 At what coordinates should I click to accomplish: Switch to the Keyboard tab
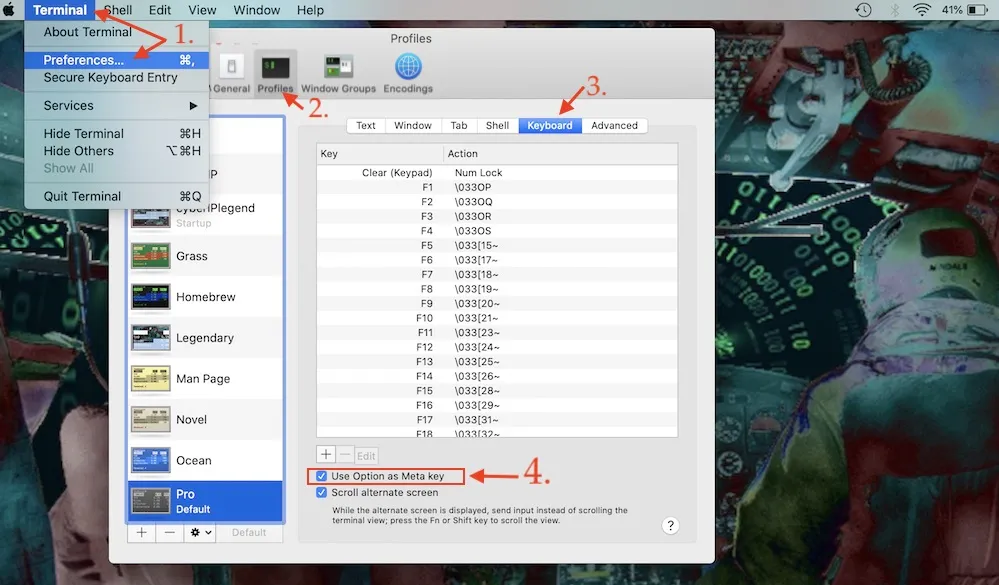click(550, 126)
